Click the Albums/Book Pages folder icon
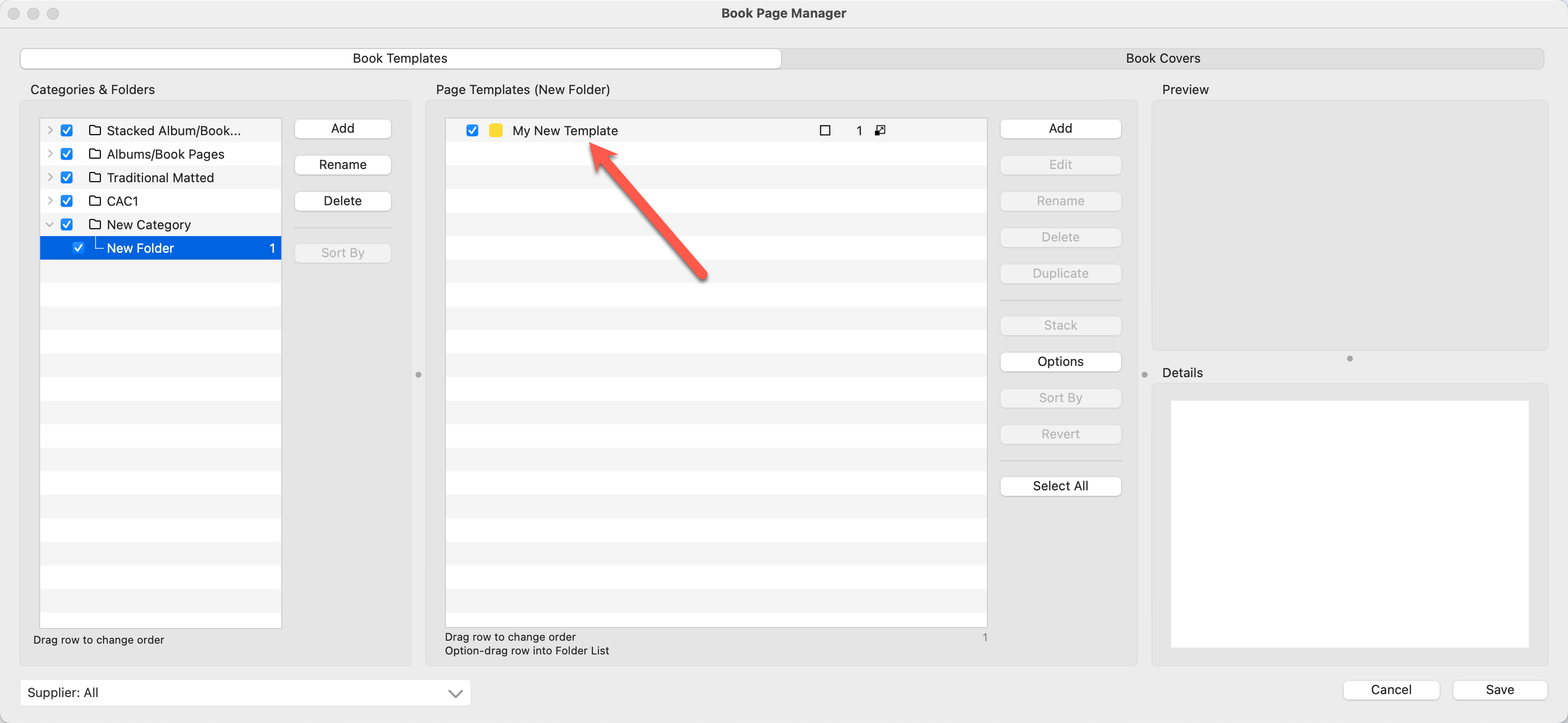This screenshot has height=723, width=1568. (95, 154)
